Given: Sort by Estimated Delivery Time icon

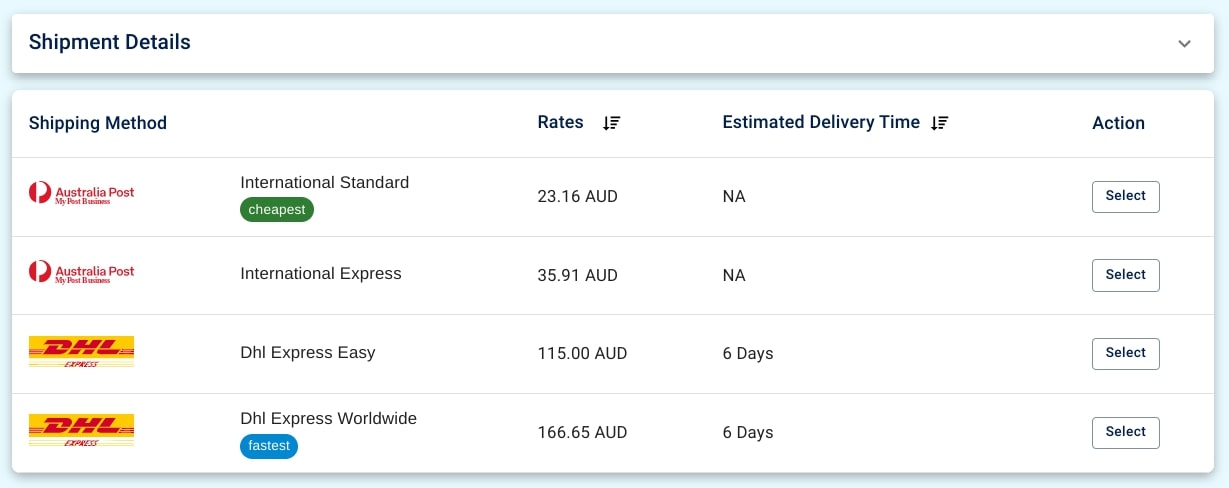Looking at the screenshot, I should tap(939, 123).
